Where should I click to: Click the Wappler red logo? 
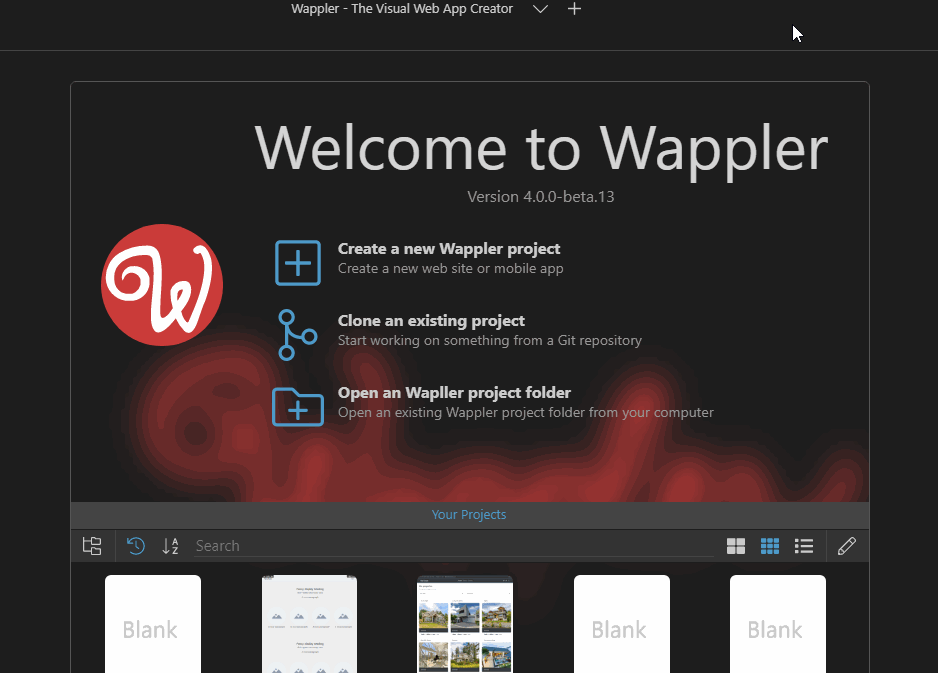point(162,285)
